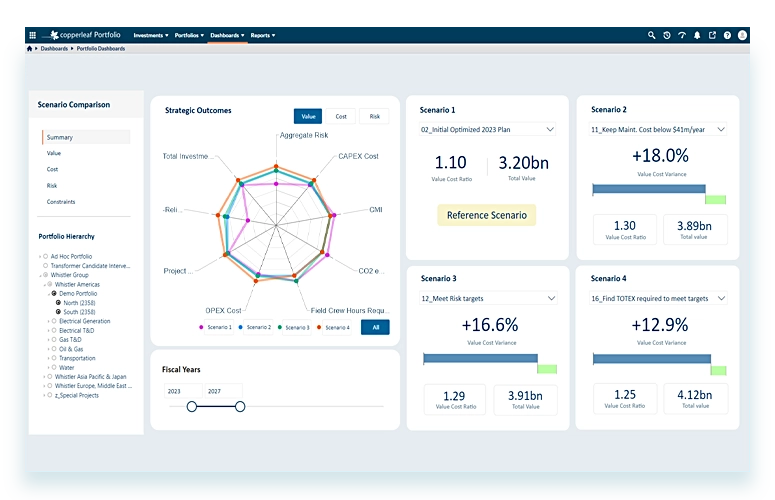Click the 2023 fiscal year input field
Screen dimensions: 775x500
(x=181, y=391)
